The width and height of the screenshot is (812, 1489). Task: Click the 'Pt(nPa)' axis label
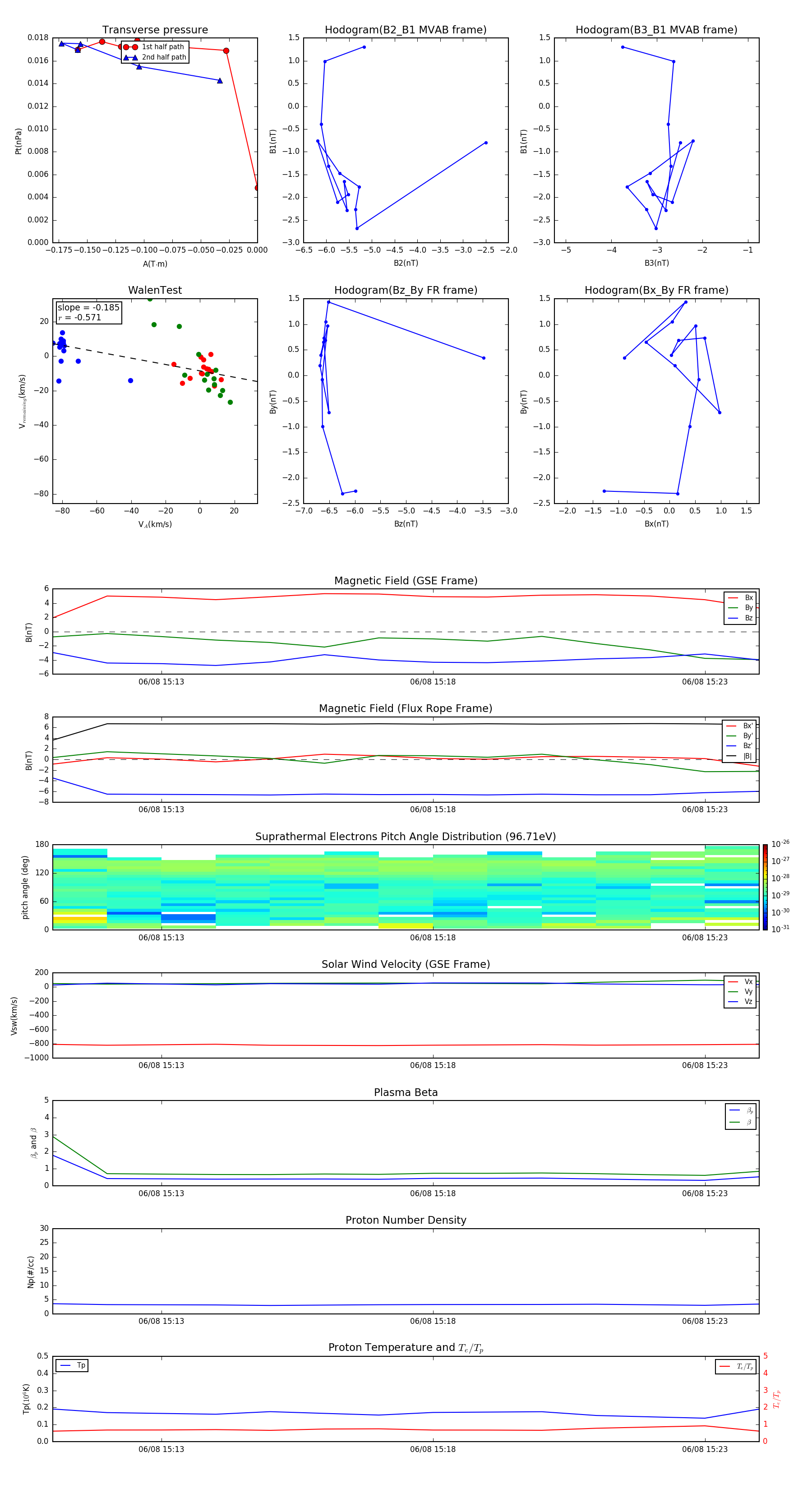(18, 140)
